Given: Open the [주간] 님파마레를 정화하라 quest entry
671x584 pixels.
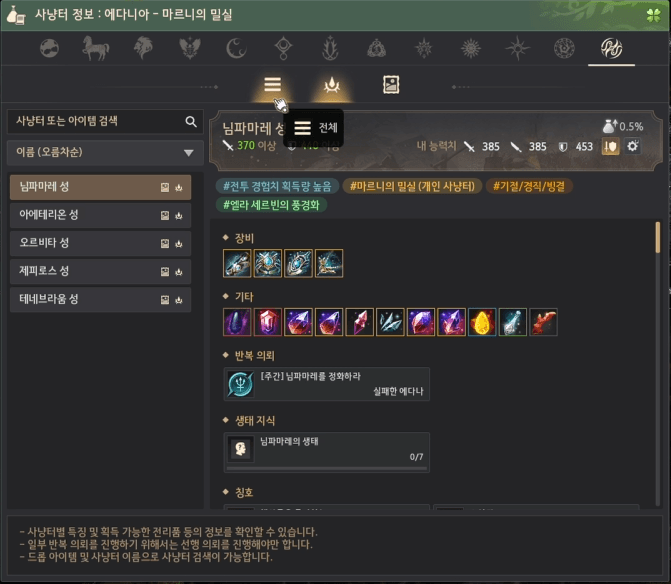Looking at the screenshot, I should [327, 384].
